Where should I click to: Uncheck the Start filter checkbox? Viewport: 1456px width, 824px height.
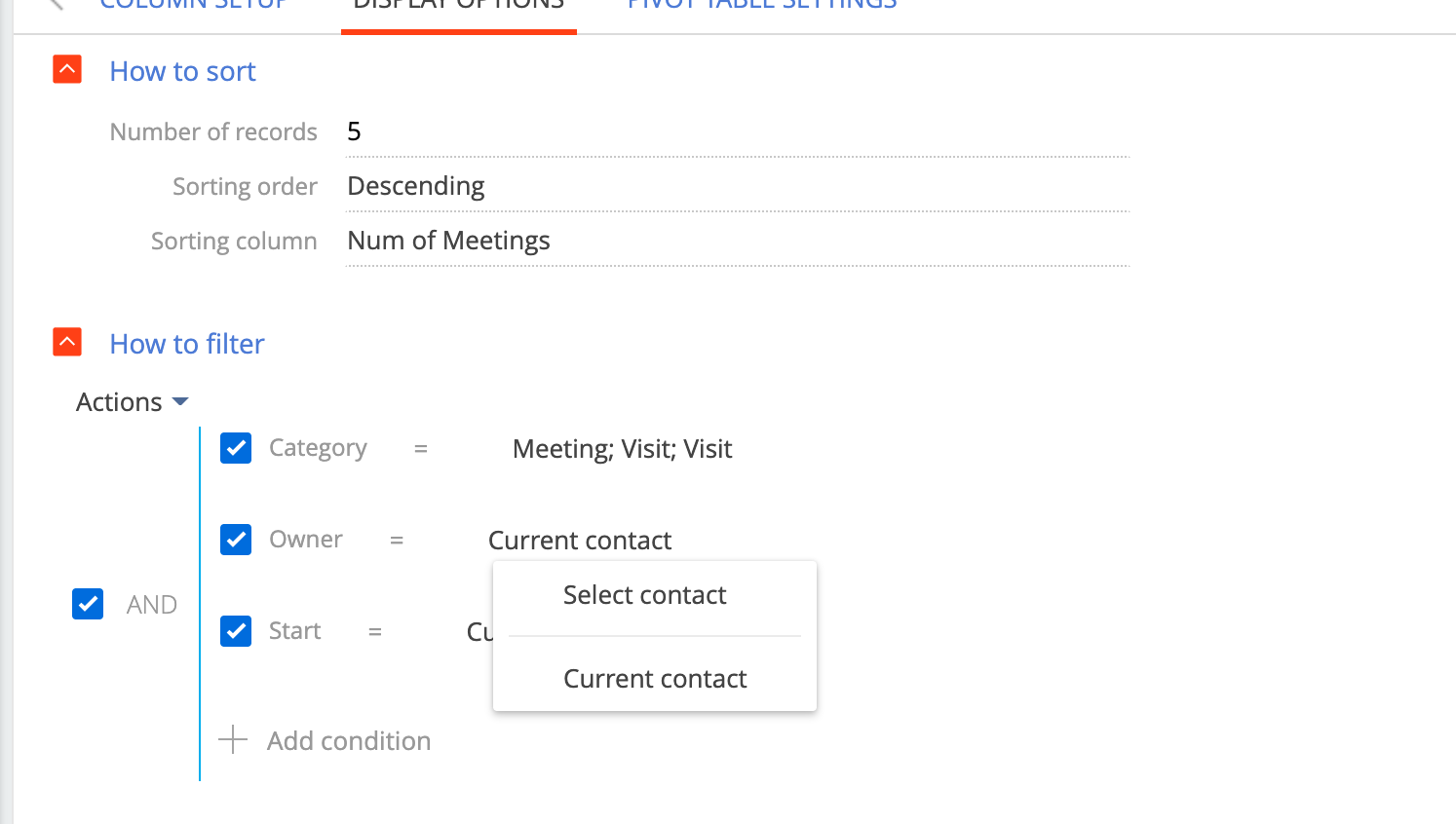click(236, 631)
